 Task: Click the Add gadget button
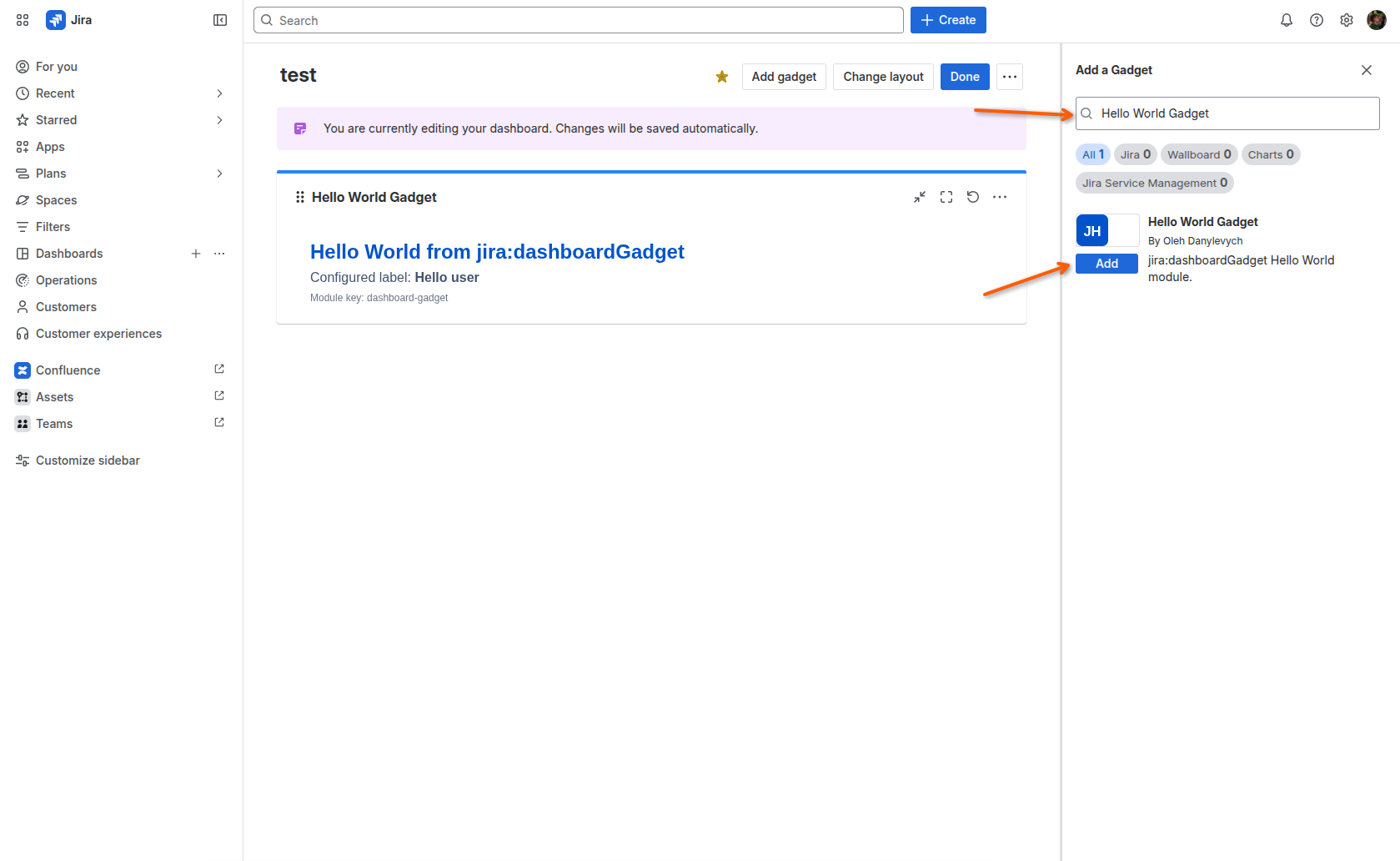784,77
